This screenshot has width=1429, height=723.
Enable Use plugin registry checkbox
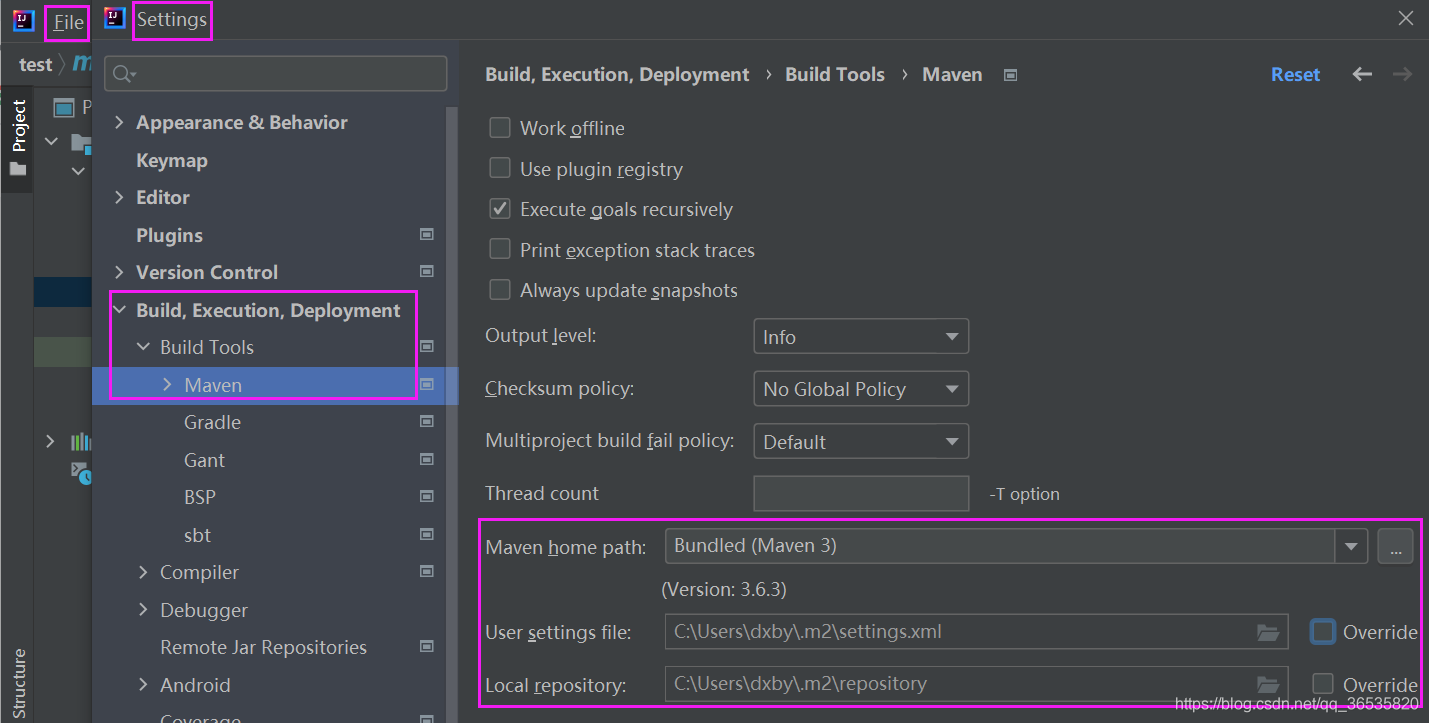pyautogui.click(x=500, y=169)
